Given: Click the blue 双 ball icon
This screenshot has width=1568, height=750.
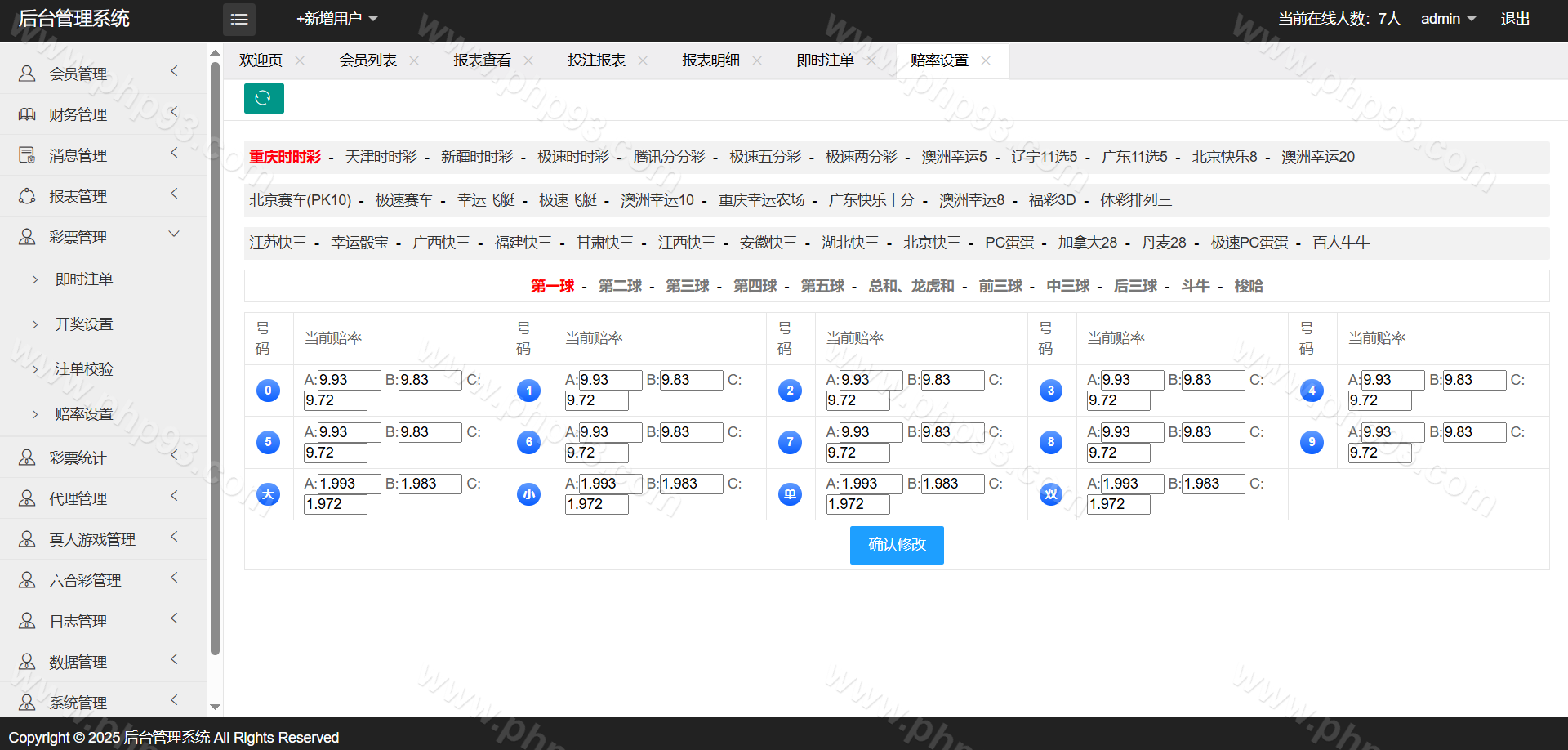Looking at the screenshot, I should click(x=1050, y=494).
